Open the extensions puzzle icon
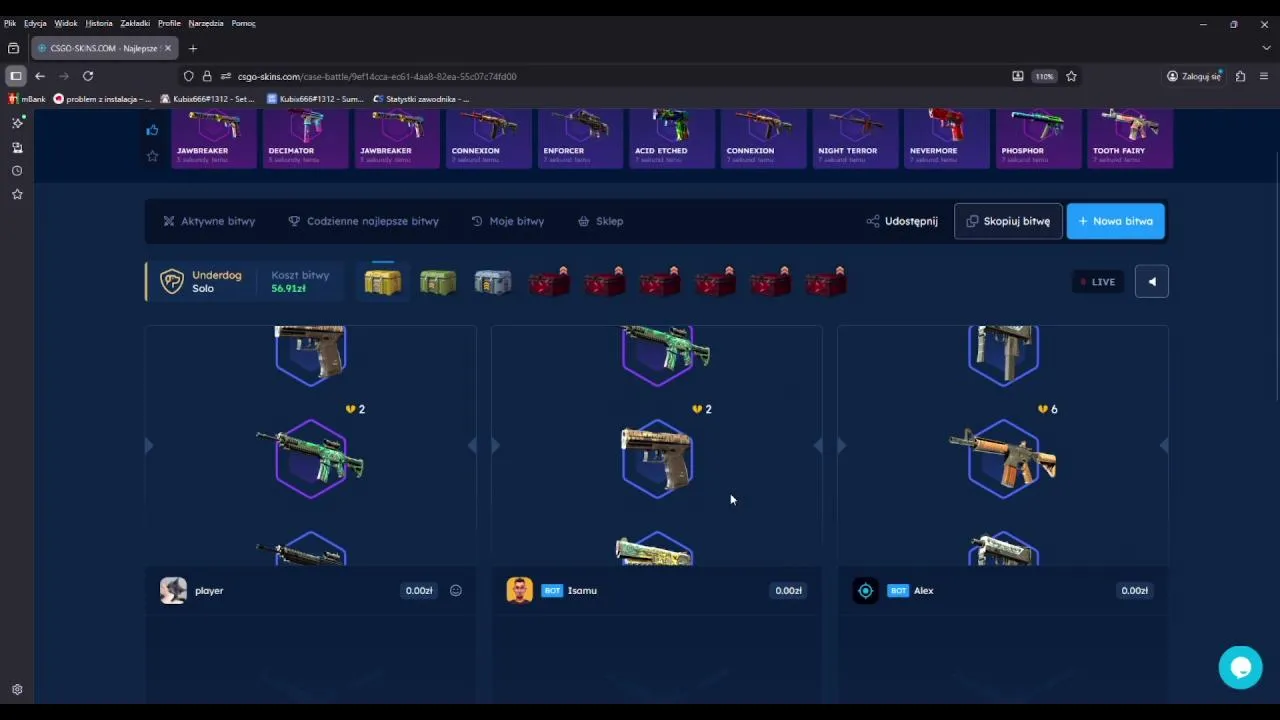The height and width of the screenshot is (720, 1280). coord(1240,76)
